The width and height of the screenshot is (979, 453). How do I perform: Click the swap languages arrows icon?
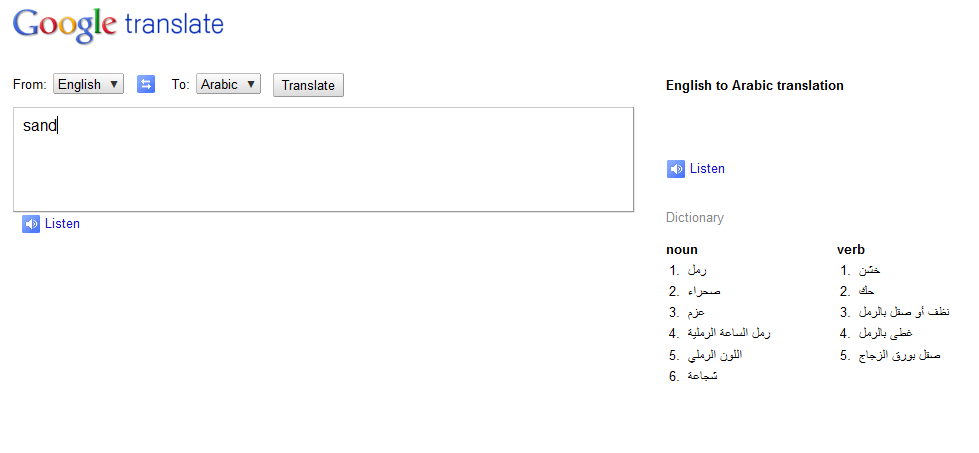pyautogui.click(x=146, y=85)
